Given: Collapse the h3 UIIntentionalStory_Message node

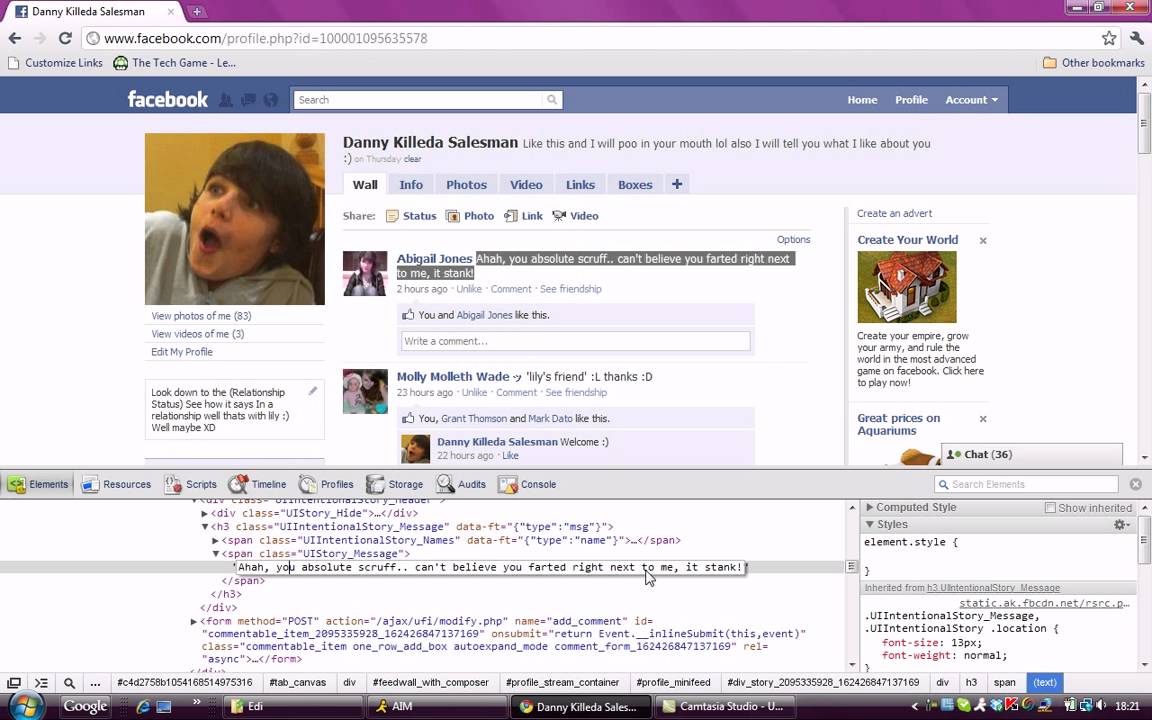Looking at the screenshot, I should (x=205, y=527).
